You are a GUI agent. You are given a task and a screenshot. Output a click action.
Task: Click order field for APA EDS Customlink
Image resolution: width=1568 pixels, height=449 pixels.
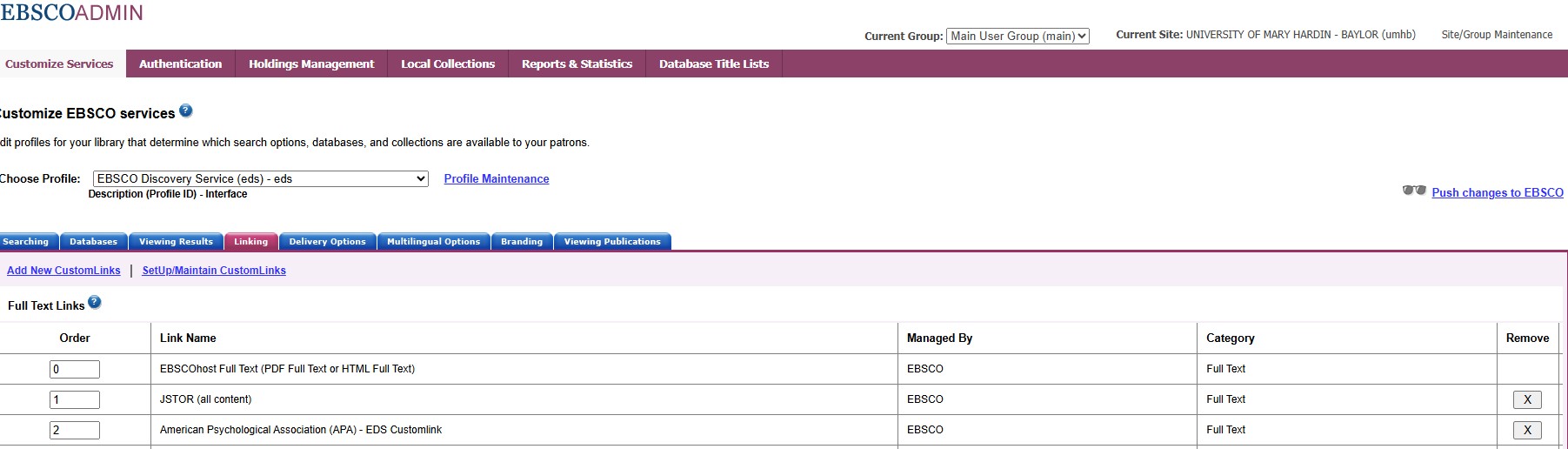pos(75,430)
